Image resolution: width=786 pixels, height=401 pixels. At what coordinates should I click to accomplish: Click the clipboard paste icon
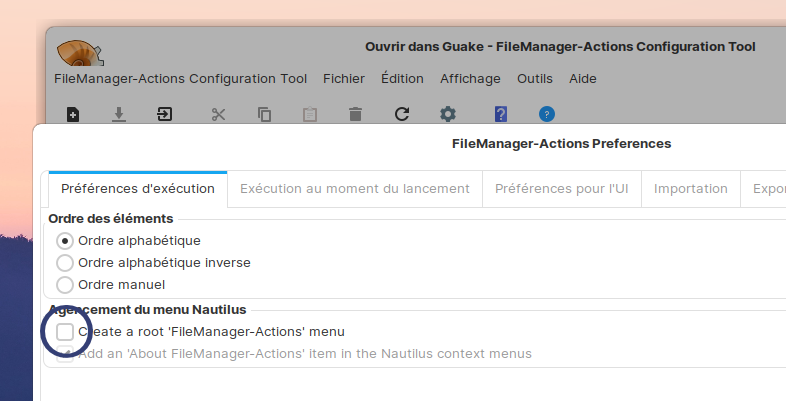310,114
